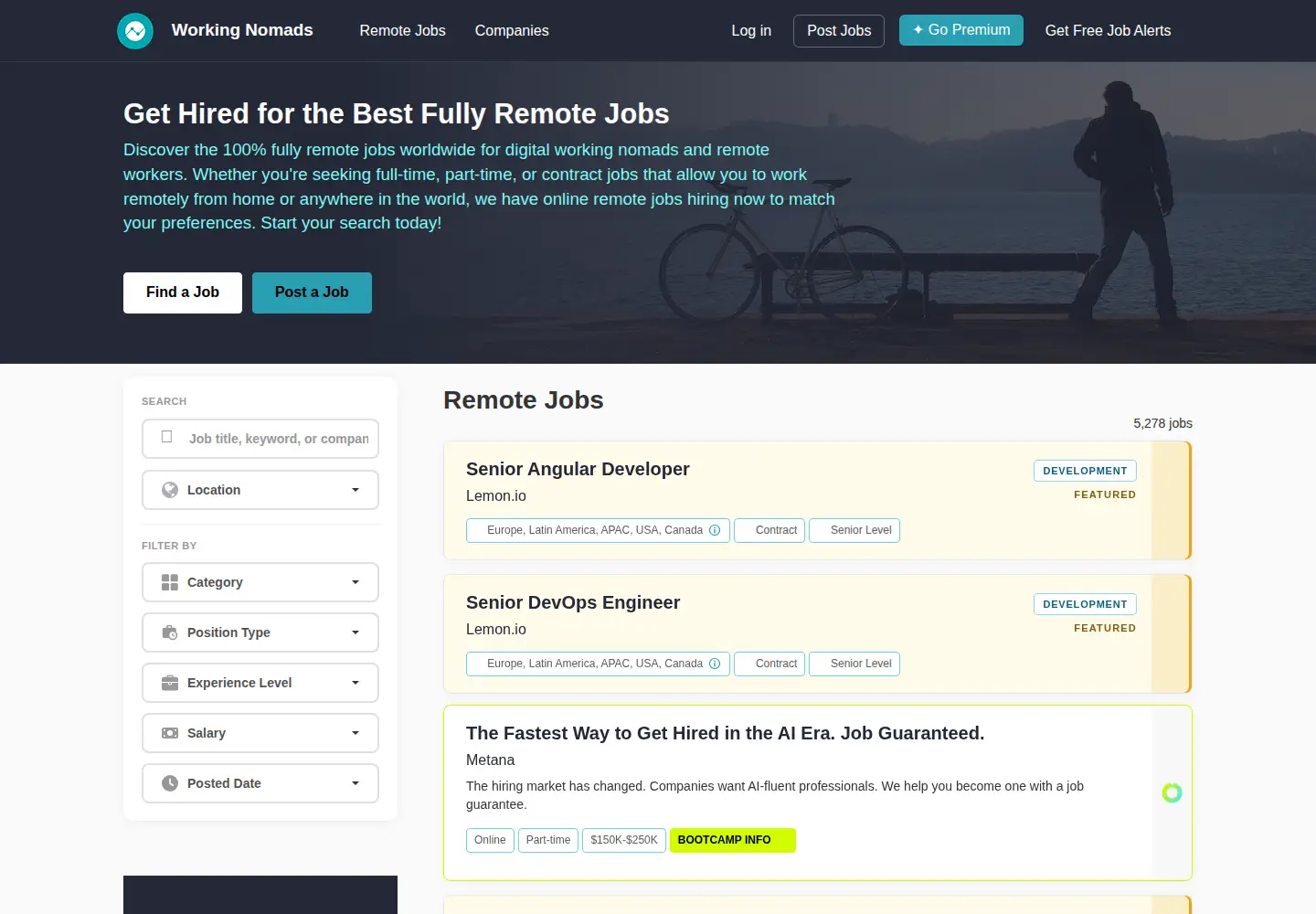This screenshot has height=914, width=1316.
Task: Click the clock icon beside Posted Date
Action: point(170,783)
